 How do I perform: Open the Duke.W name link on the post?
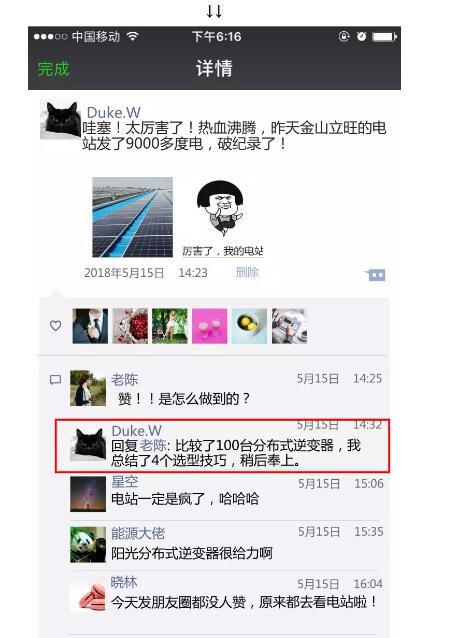tap(114, 112)
